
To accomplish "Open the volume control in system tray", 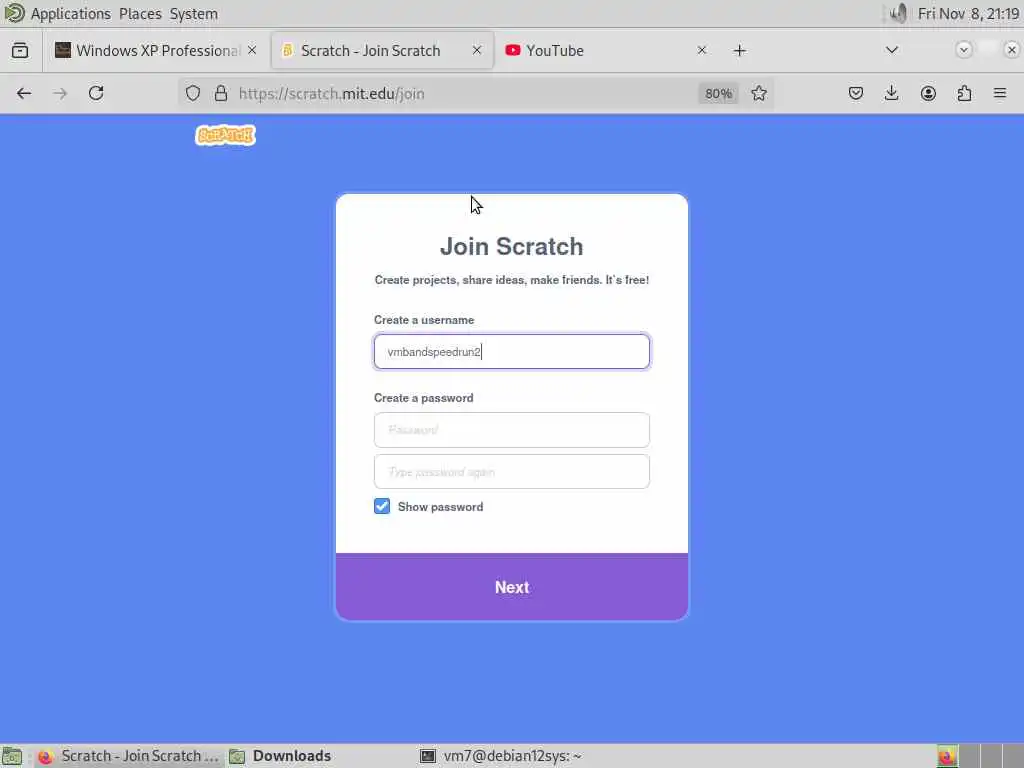I will click(x=899, y=13).
